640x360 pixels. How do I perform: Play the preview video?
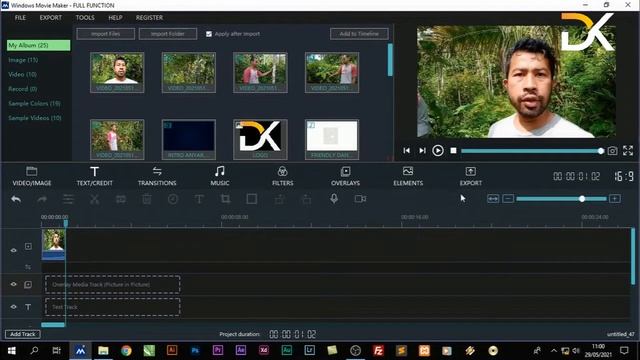coord(438,151)
